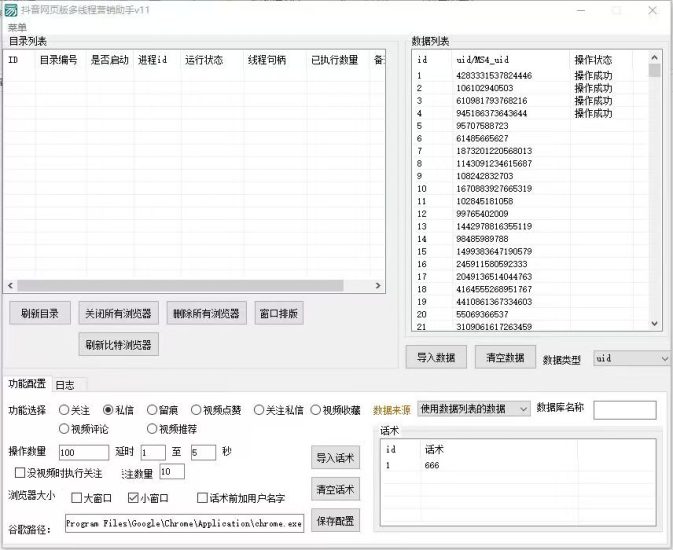Save settings with 保存配置 button
673x550 pixels.
click(335, 522)
